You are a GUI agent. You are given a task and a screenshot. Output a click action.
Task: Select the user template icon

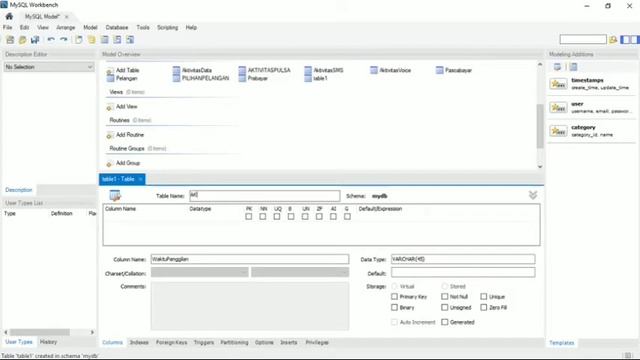[558, 107]
